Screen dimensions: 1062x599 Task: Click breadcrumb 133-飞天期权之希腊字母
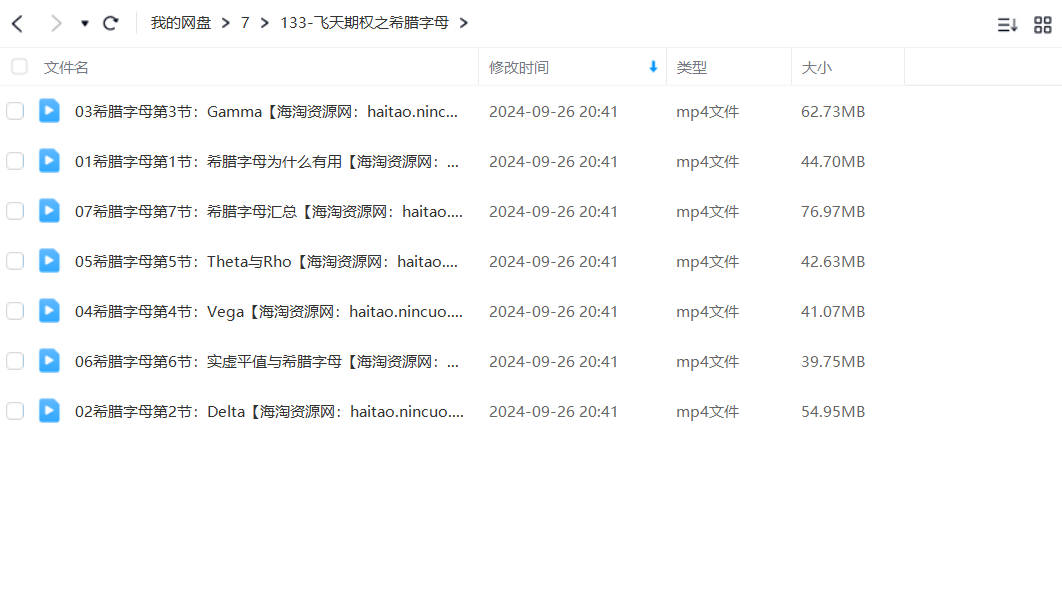[x=364, y=23]
